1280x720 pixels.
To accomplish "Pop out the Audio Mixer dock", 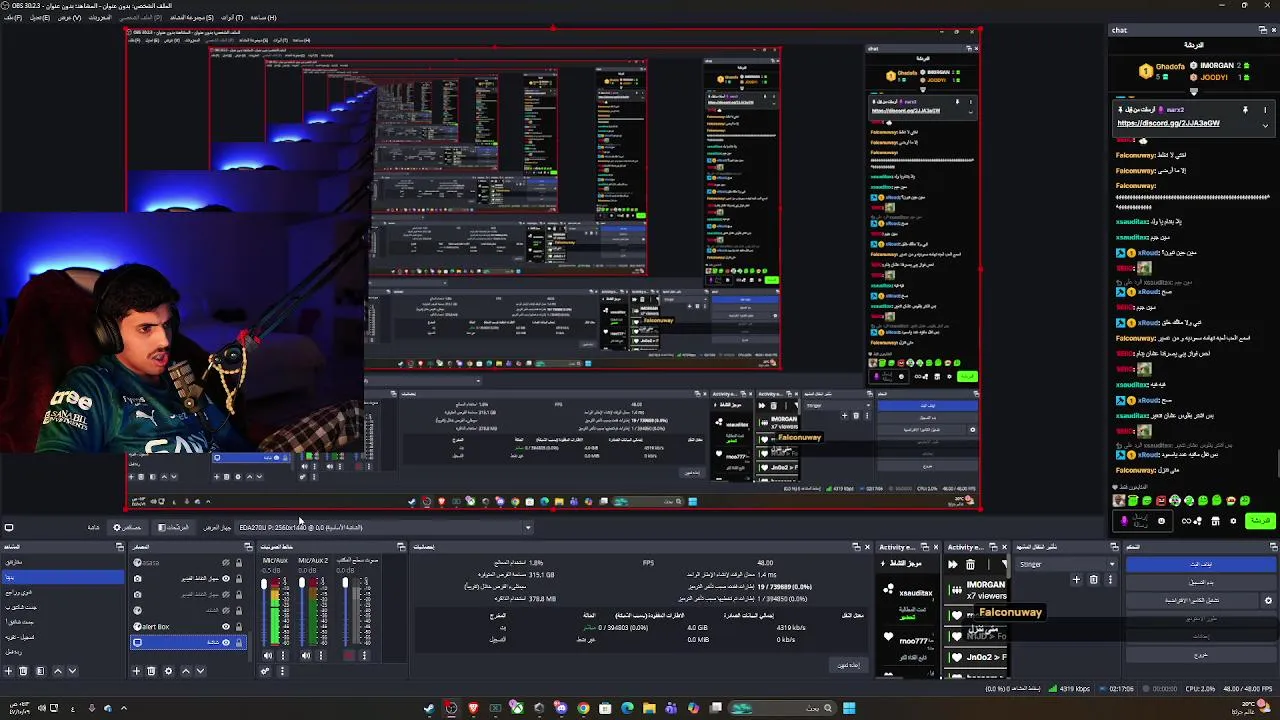I will [x=401, y=547].
